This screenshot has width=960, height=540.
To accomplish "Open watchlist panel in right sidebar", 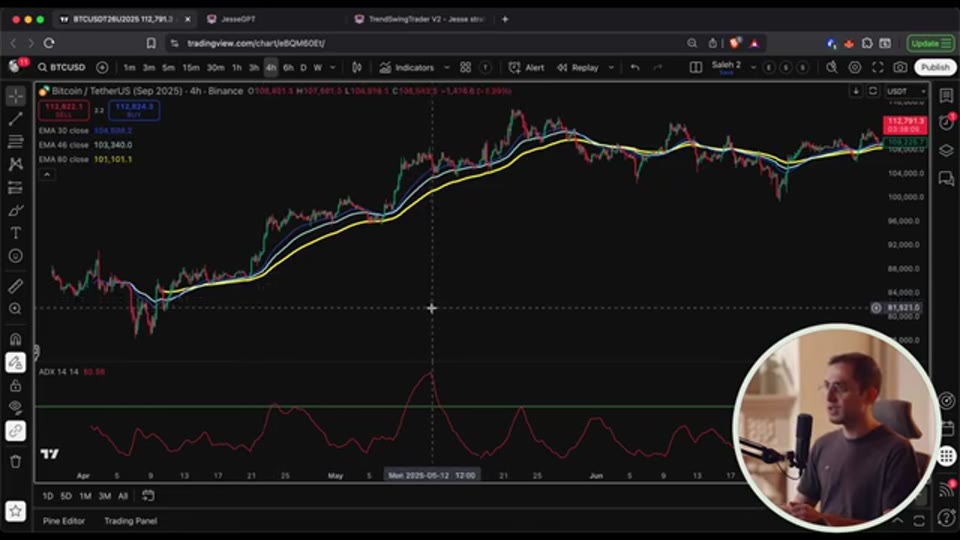I will pyautogui.click(x=946, y=96).
